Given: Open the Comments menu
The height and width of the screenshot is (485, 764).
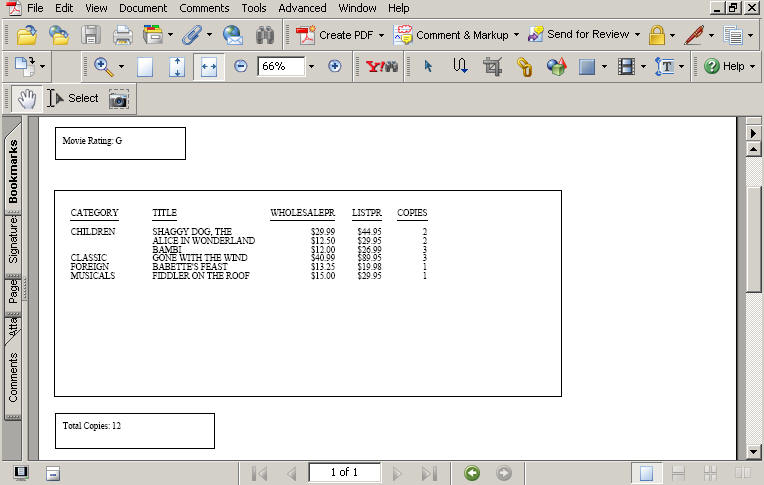Looking at the screenshot, I should coord(204,8).
